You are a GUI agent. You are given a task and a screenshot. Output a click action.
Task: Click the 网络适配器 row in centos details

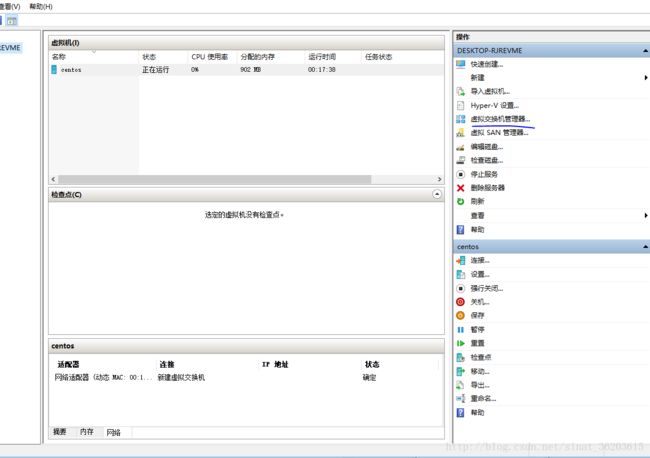click(246, 377)
